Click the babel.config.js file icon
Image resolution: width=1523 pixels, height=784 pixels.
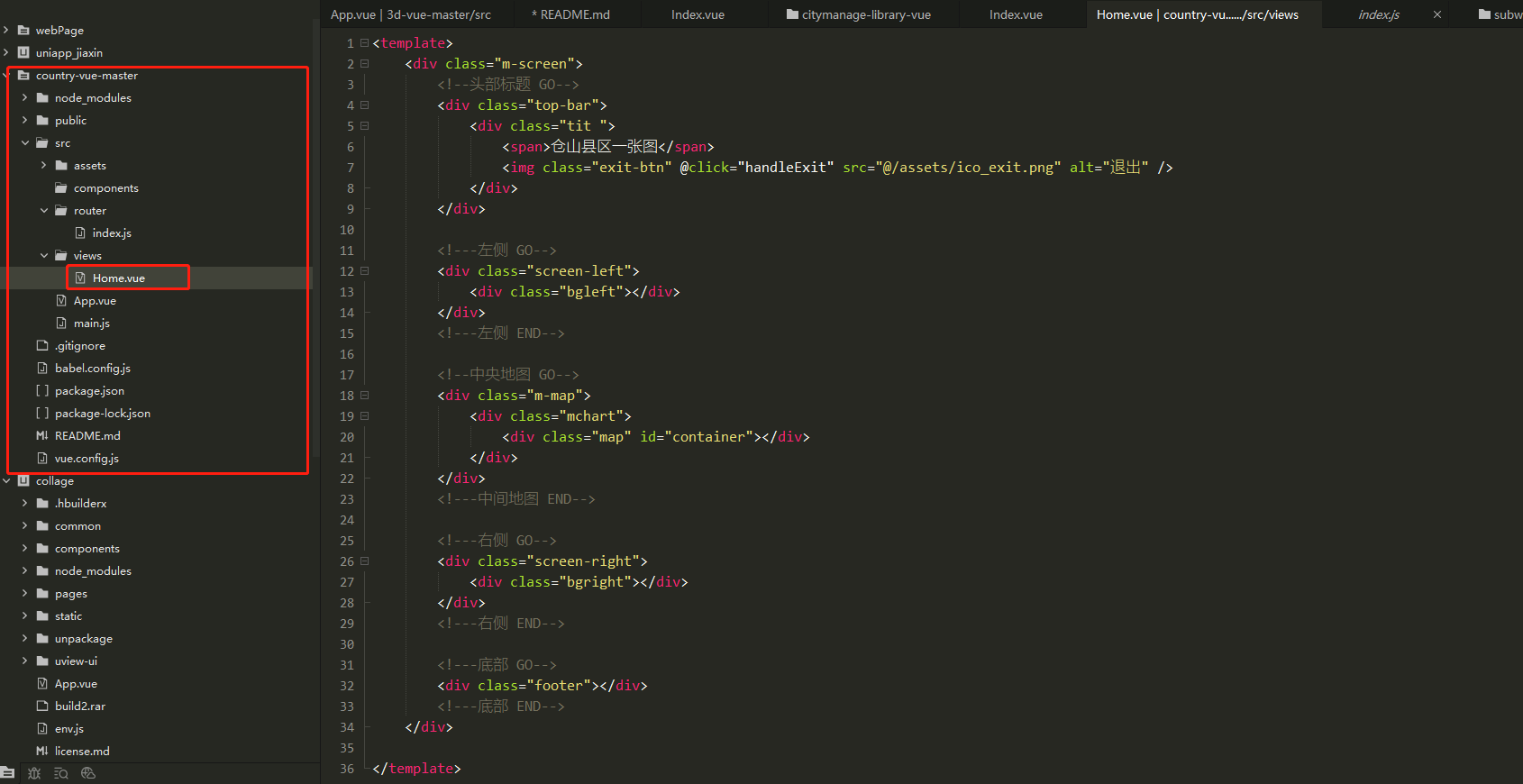click(x=42, y=369)
